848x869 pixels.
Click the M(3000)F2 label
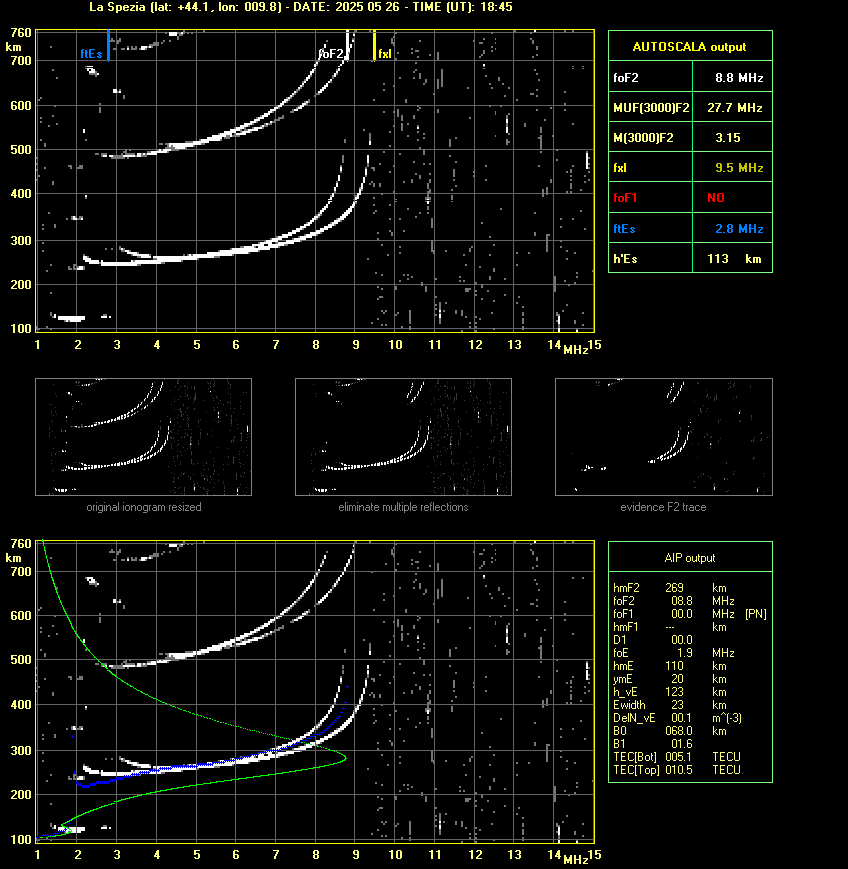[x=643, y=137]
